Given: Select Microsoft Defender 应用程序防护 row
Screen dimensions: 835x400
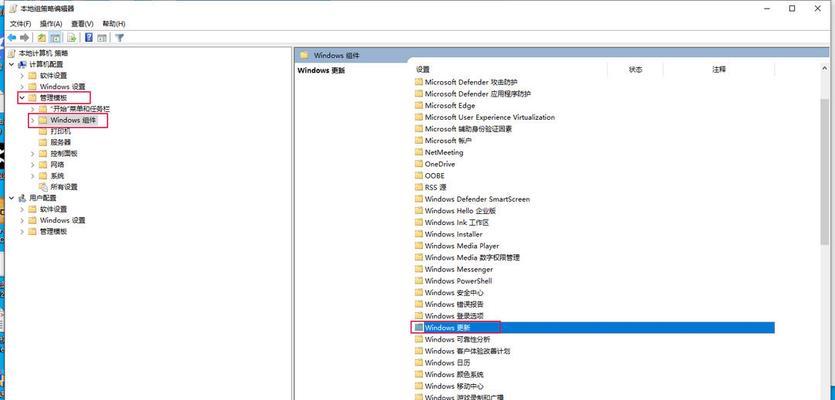Looking at the screenshot, I should coord(472,94).
